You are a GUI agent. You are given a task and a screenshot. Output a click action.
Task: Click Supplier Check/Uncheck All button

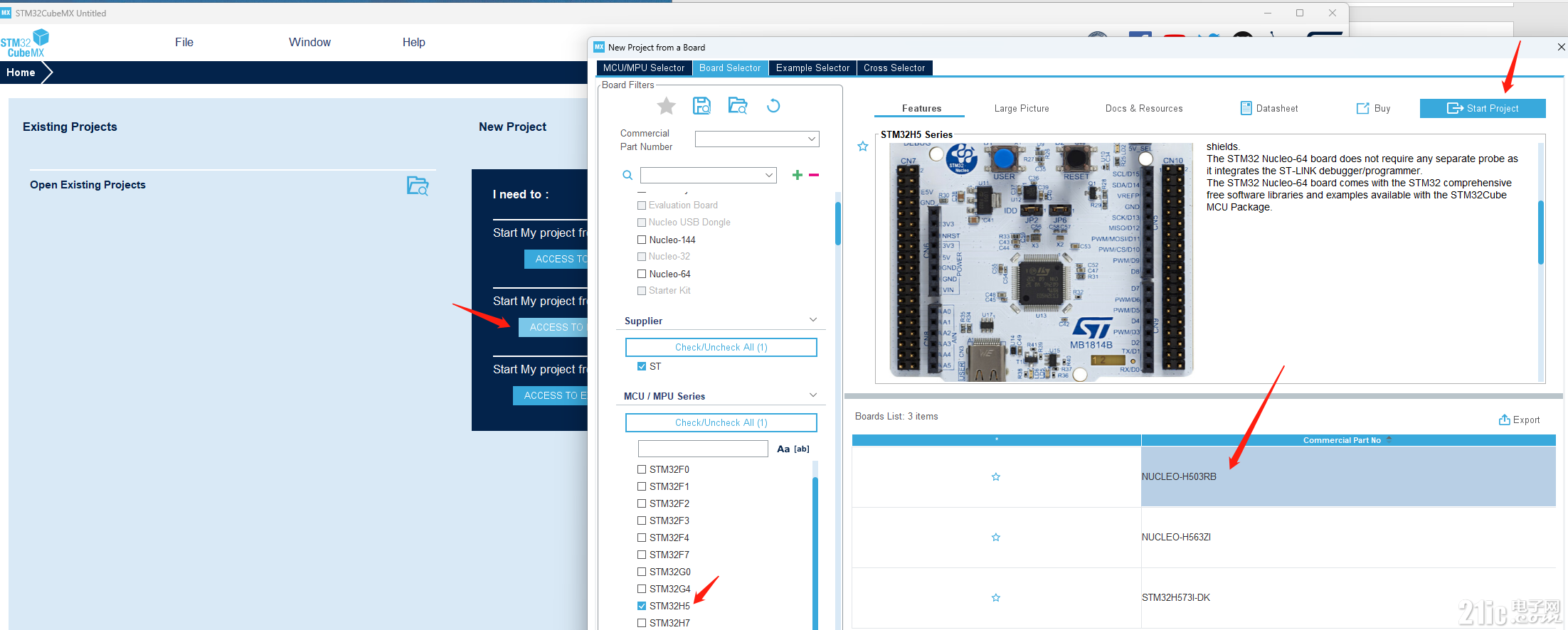(721, 348)
